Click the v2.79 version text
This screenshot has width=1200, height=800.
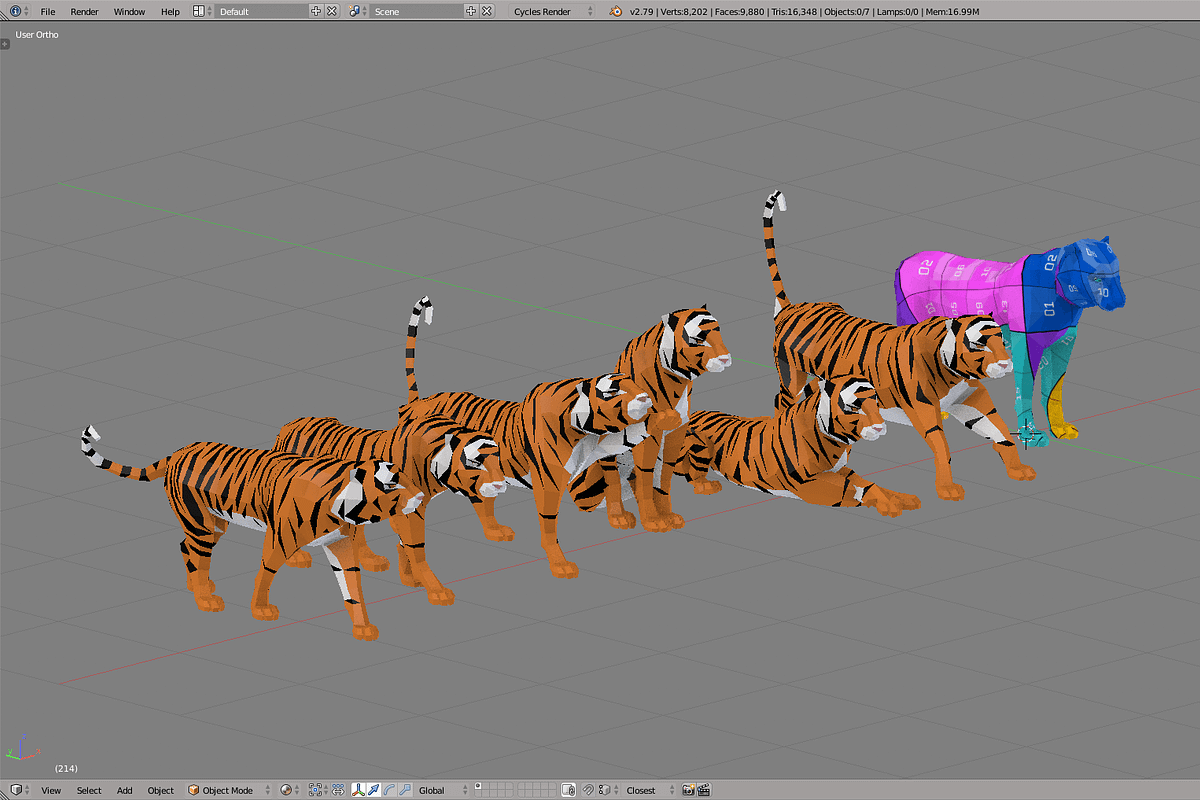coord(640,11)
